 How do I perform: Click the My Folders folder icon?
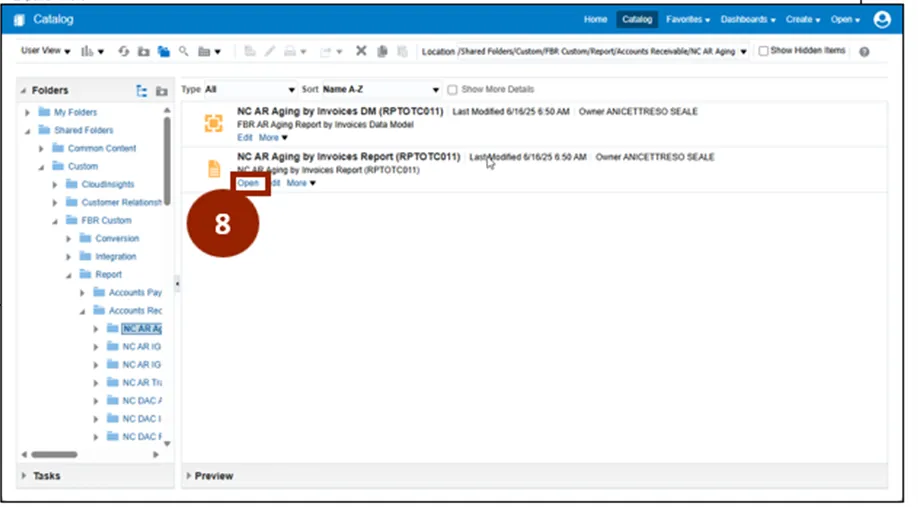[x=44, y=112]
